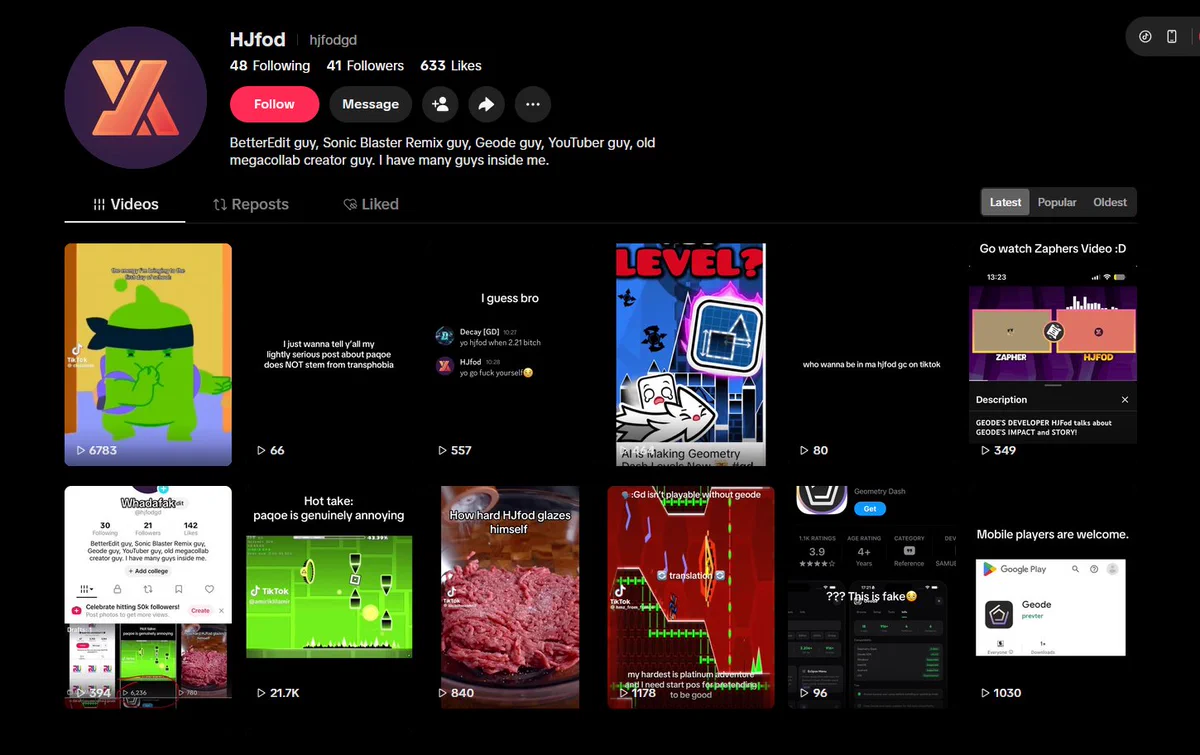Click the profile bio text
The height and width of the screenshot is (755, 1200).
(442, 151)
